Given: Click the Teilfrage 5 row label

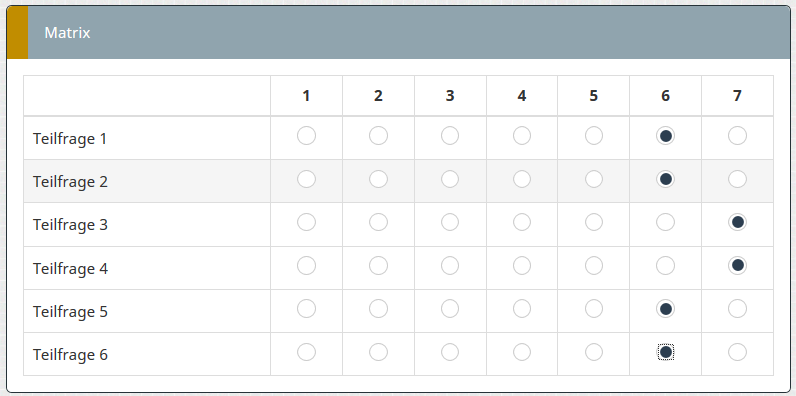Looking at the screenshot, I should 71,311.
